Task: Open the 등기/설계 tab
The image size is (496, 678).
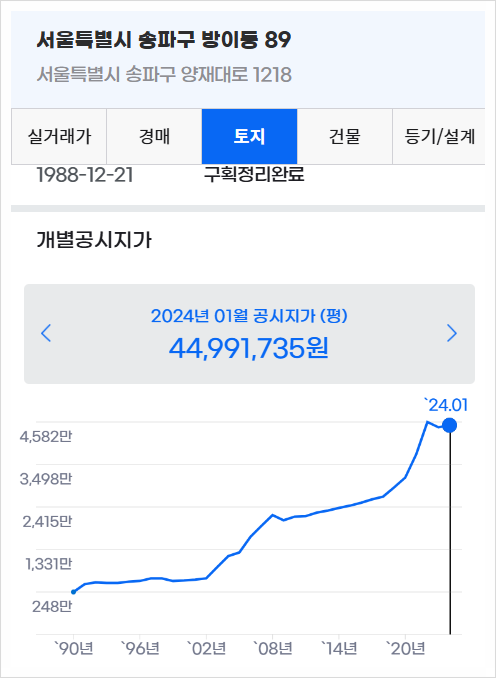Action: [439, 137]
